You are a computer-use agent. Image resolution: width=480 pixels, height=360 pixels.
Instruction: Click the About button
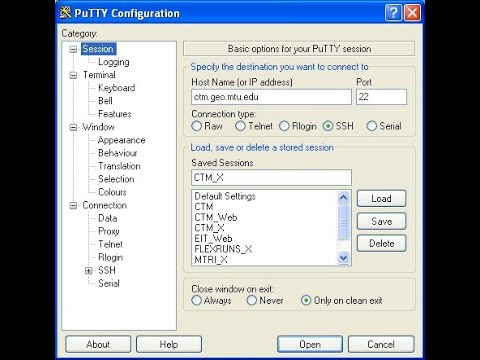pyautogui.click(x=98, y=344)
